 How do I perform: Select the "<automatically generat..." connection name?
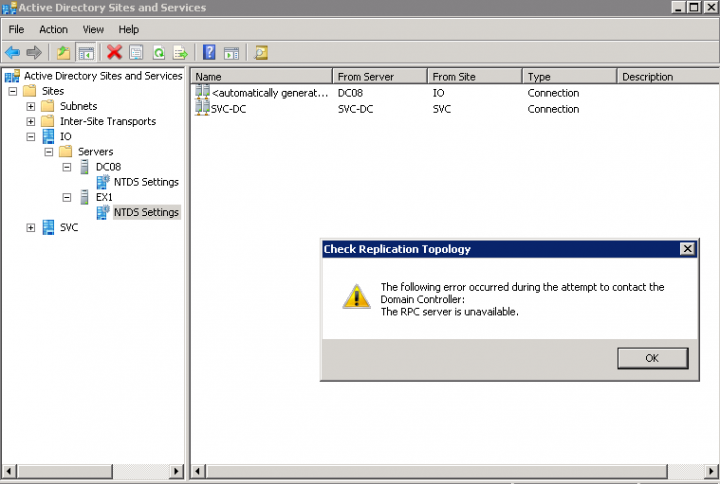point(270,93)
